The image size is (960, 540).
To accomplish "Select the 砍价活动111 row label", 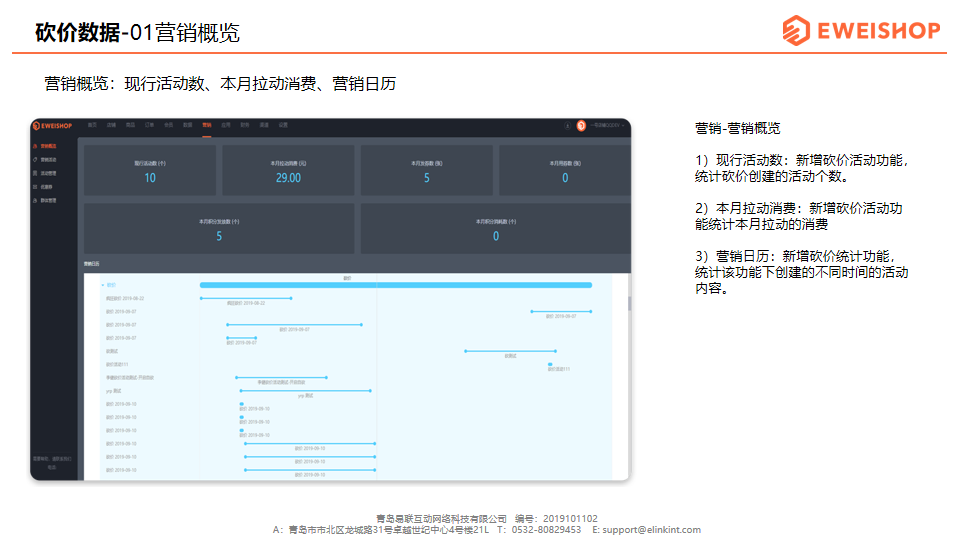I will (x=117, y=365).
